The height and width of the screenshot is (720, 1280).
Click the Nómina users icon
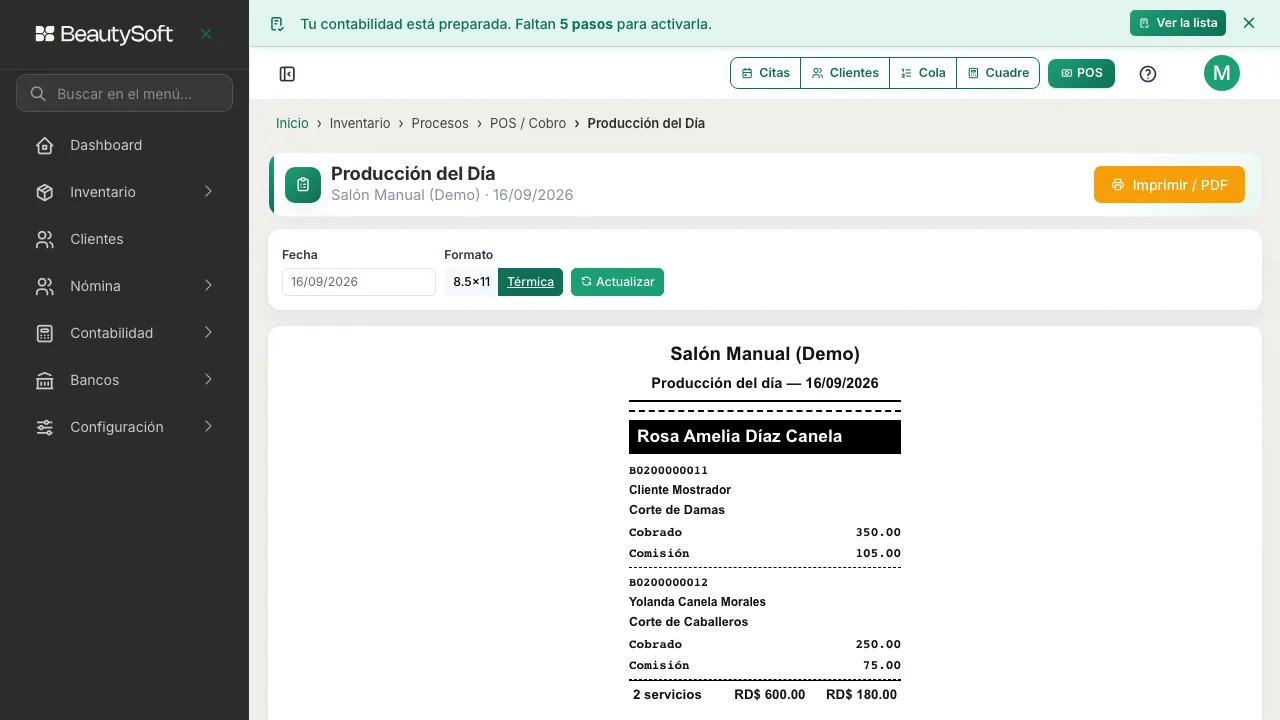click(x=45, y=286)
